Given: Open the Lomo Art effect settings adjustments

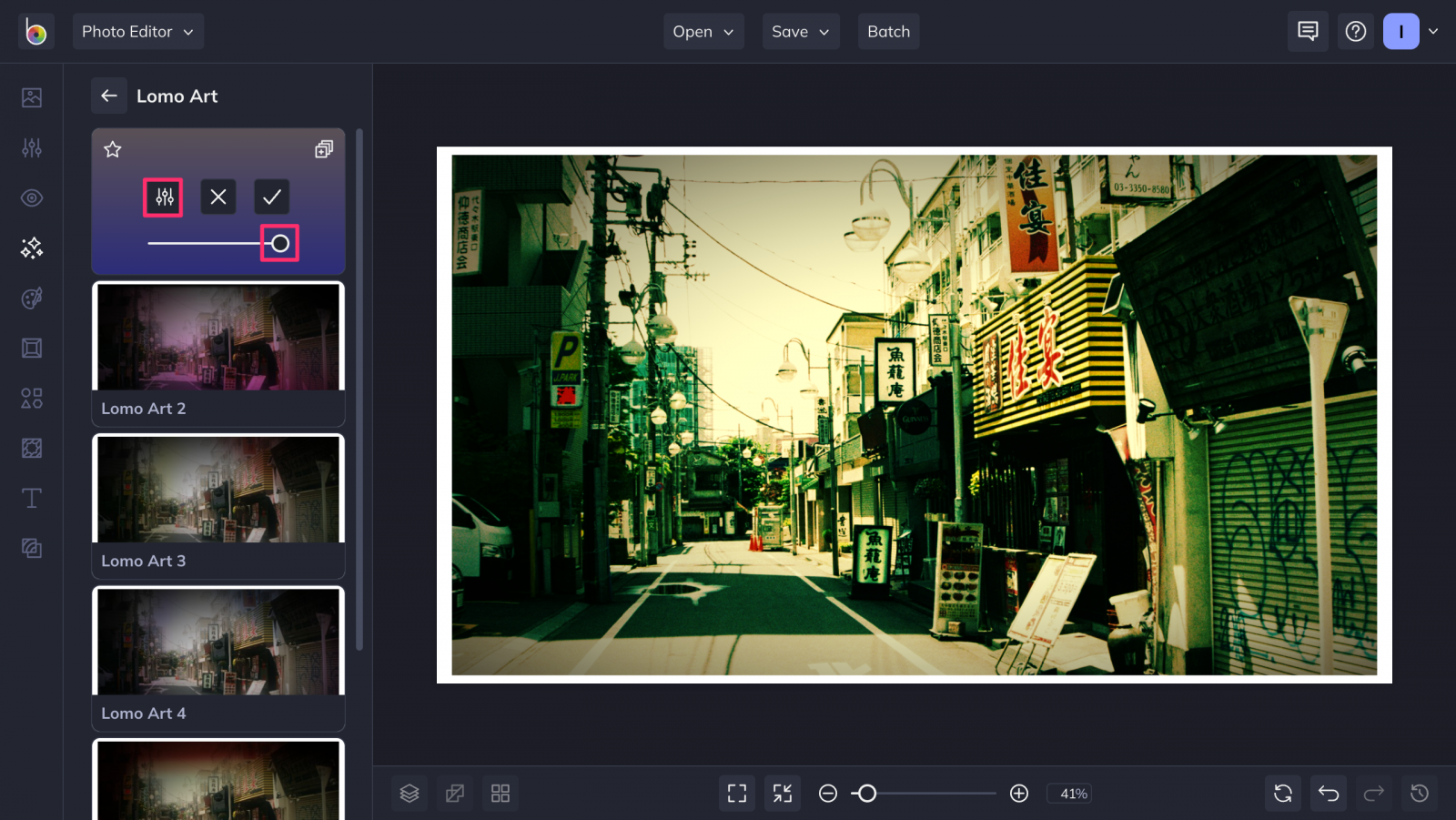Looking at the screenshot, I should click(163, 197).
